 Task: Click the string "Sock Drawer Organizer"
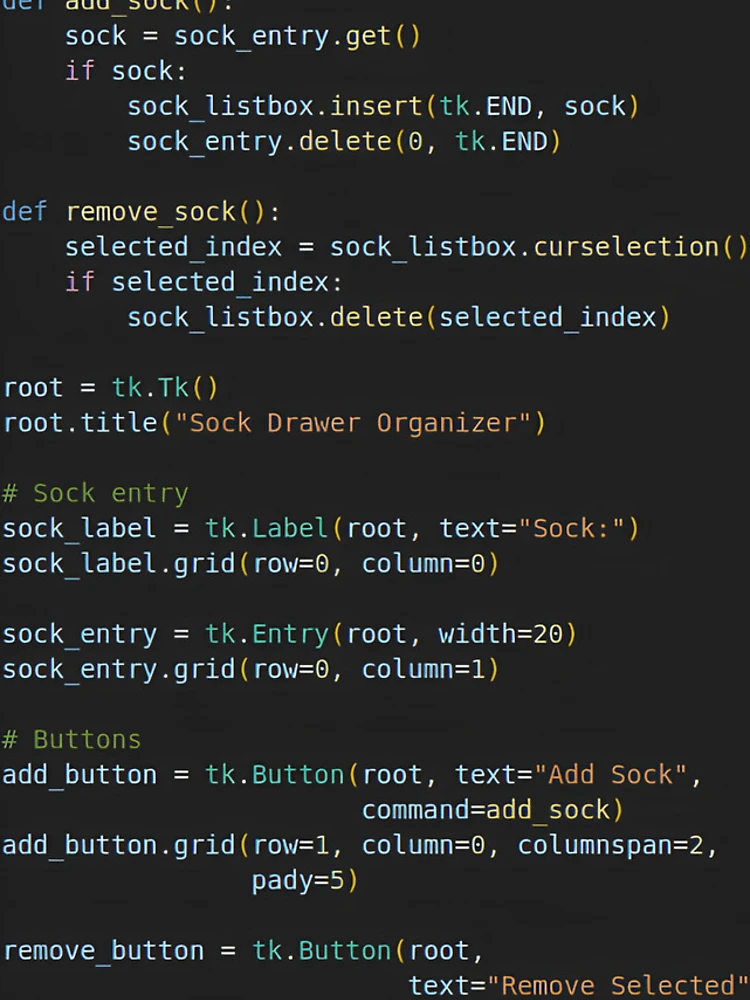click(x=353, y=423)
